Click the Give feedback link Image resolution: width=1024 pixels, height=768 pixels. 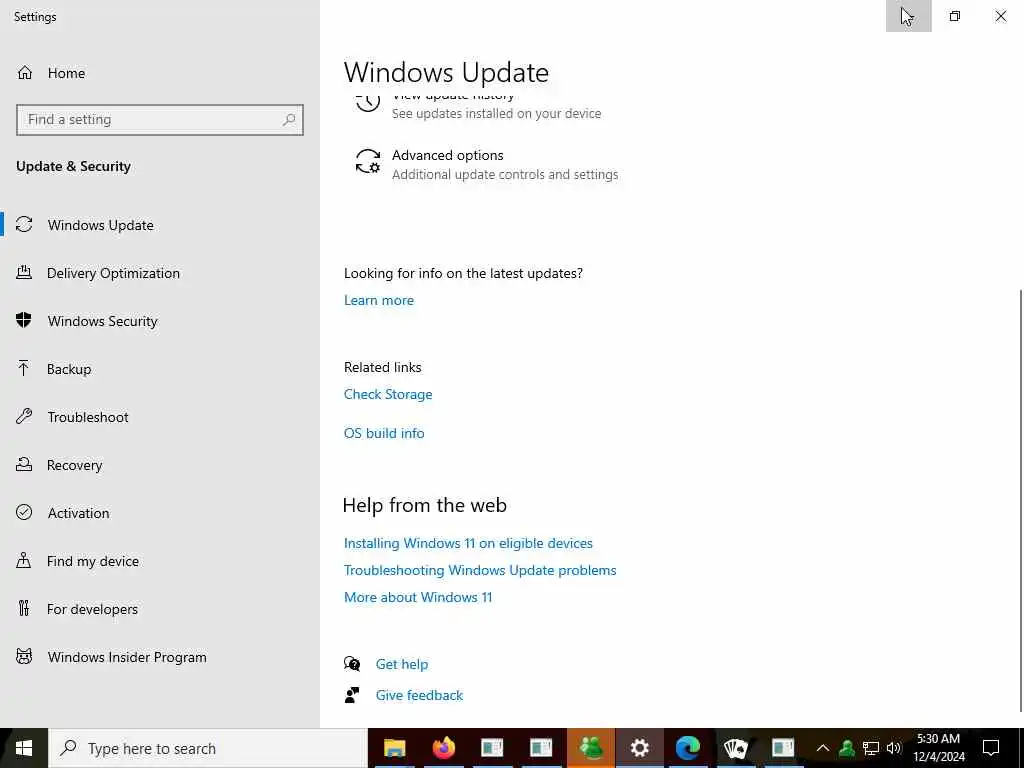(419, 695)
